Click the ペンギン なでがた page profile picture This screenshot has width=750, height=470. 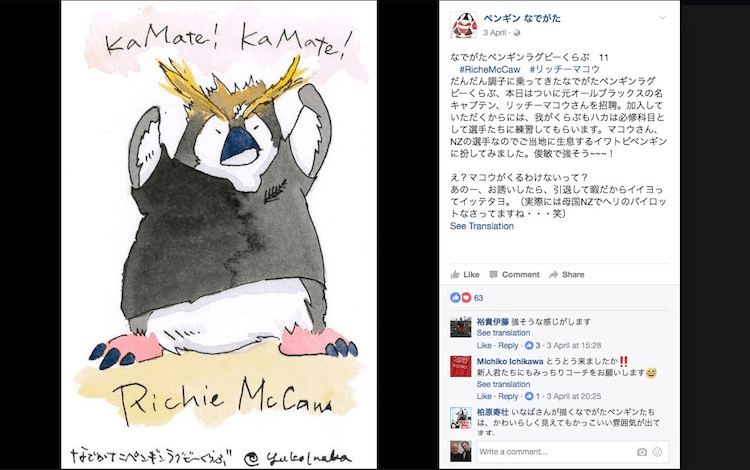tap(463, 25)
